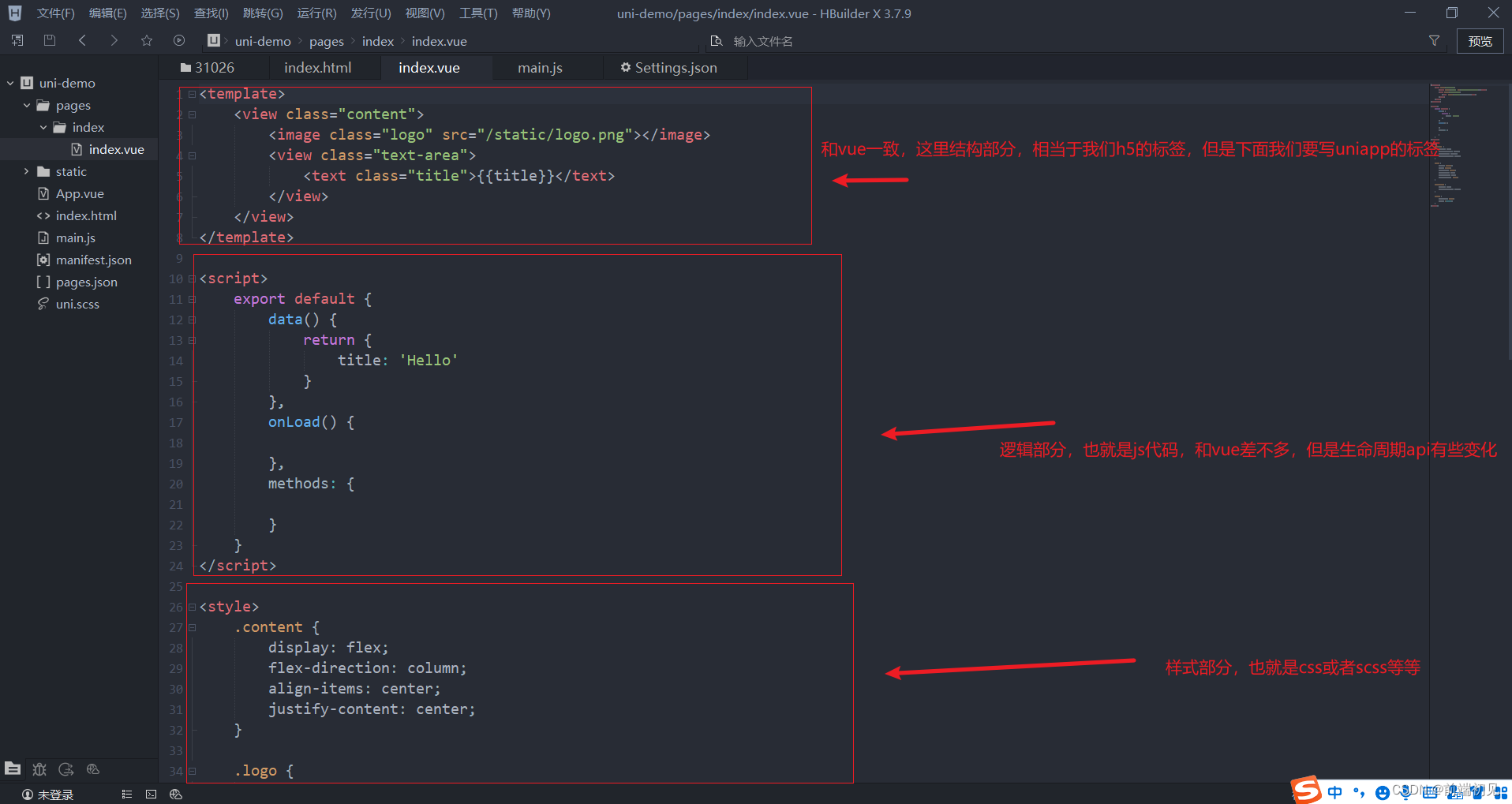Fold the template block at line 1

[x=192, y=94]
